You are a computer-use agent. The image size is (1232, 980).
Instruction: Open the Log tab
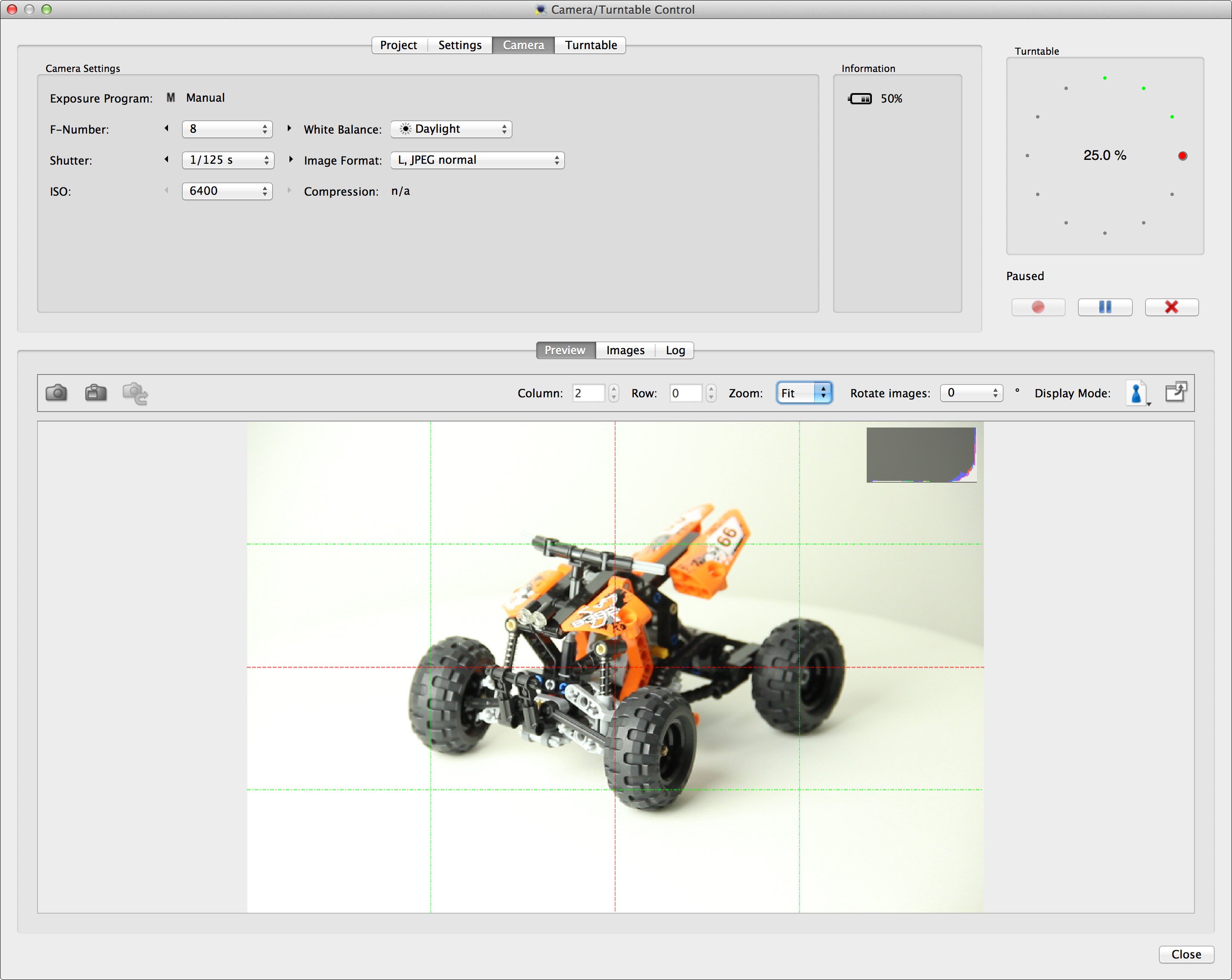coord(675,350)
